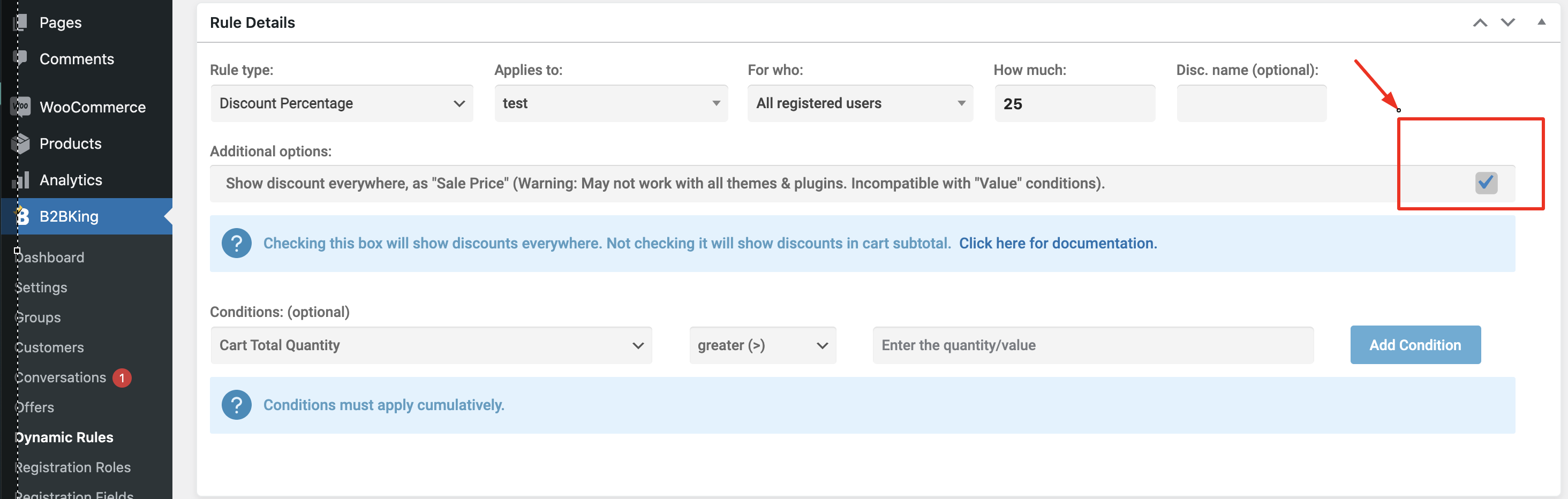This screenshot has height=499, width=1568.
Task: Click the Pages menu icon
Action: click(20, 22)
